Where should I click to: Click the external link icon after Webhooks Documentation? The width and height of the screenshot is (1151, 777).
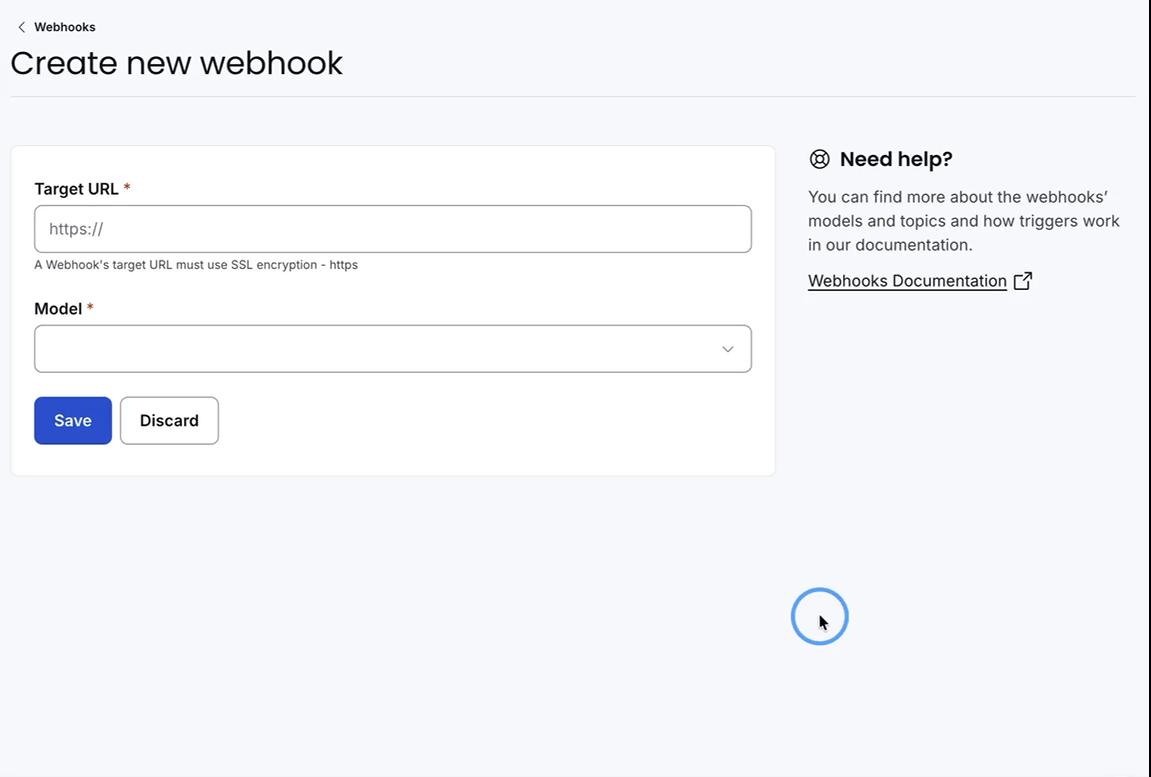[x=1023, y=281]
